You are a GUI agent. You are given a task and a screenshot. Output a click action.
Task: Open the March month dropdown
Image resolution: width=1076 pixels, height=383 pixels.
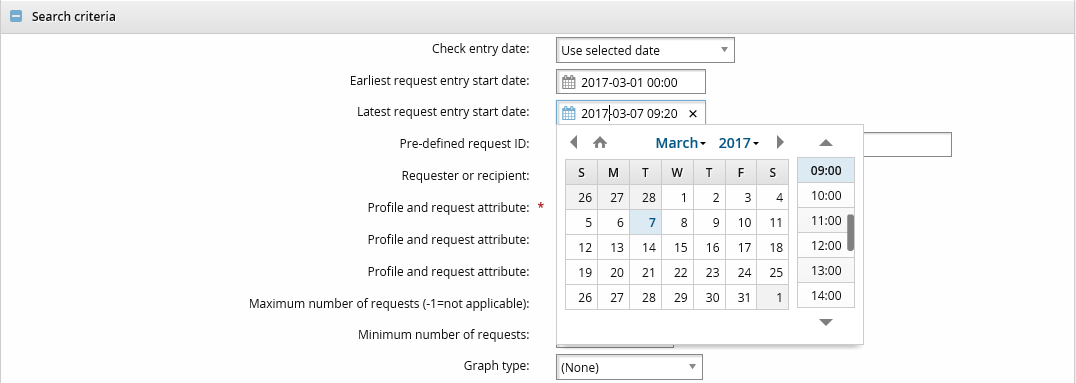pos(681,143)
